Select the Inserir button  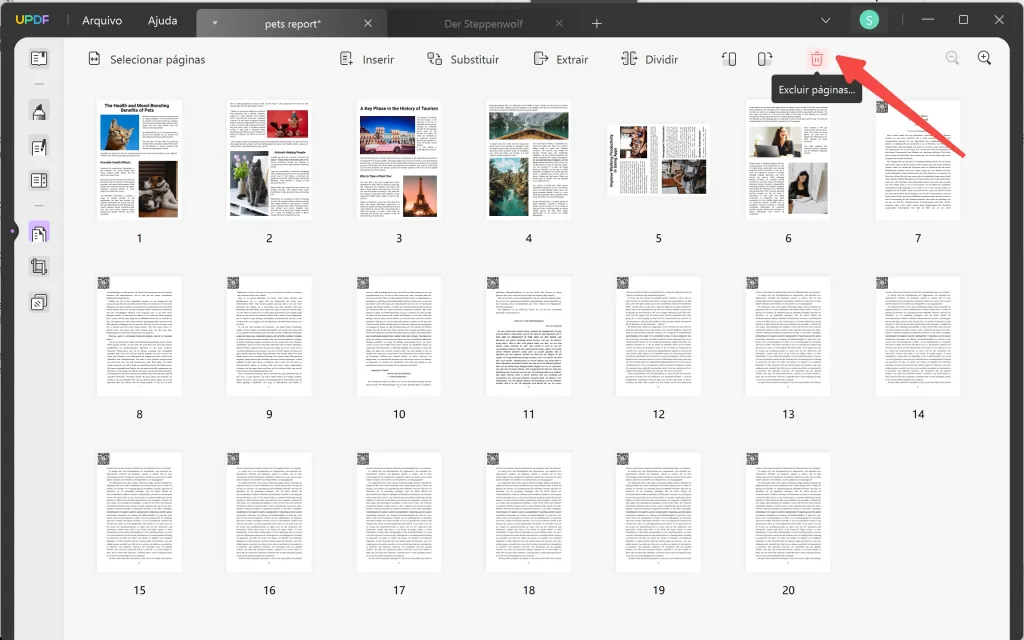point(366,59)
